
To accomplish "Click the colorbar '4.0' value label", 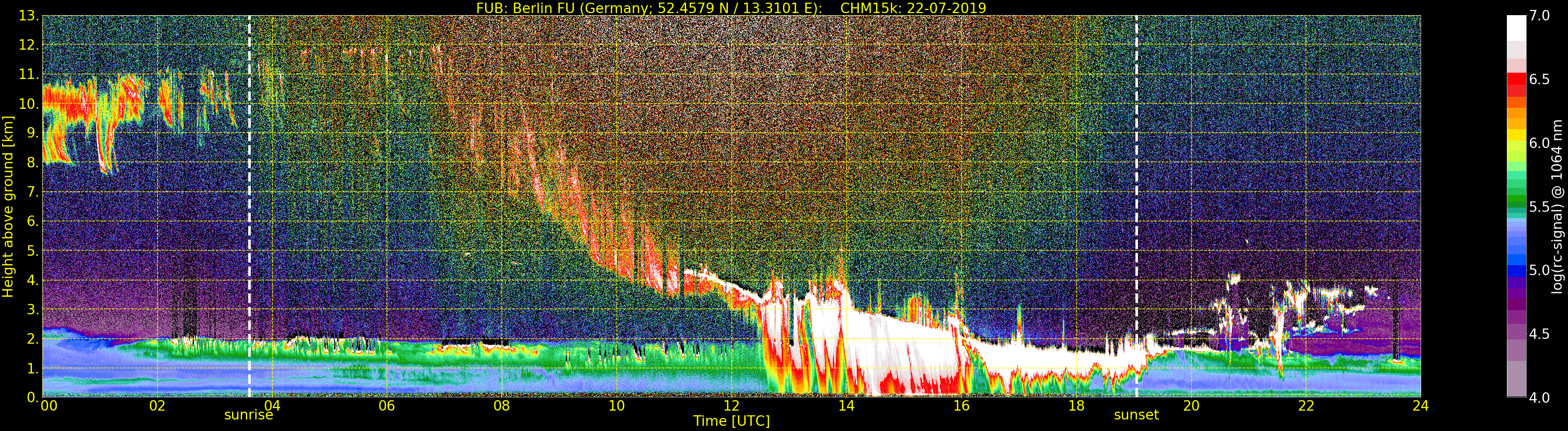I will point(1539,398).
